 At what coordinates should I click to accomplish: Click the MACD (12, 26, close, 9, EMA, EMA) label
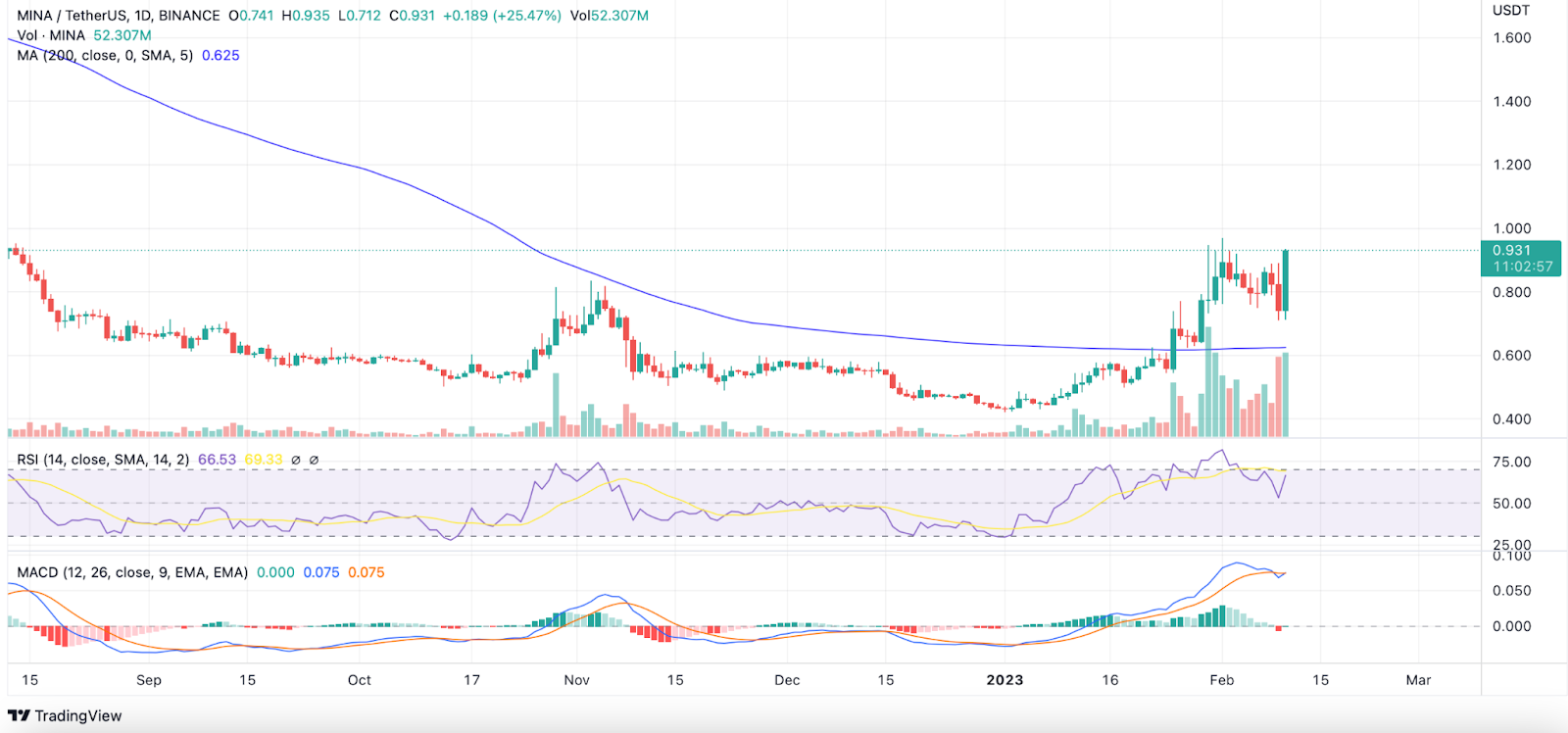tap(132, 572)
